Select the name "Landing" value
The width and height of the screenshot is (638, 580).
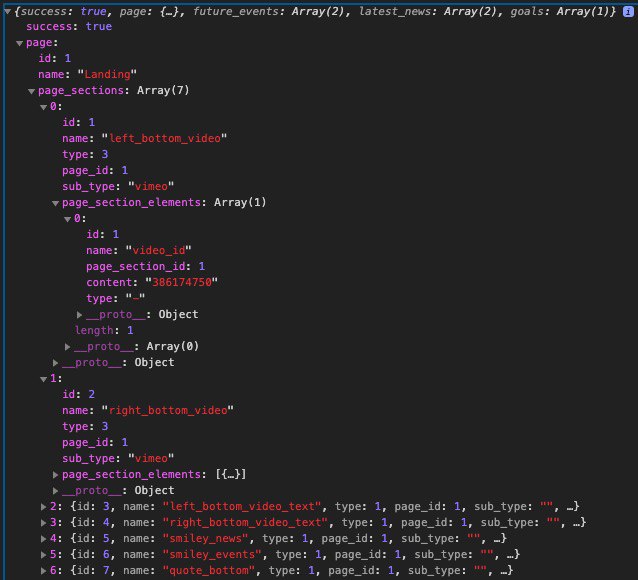pos(107,74)
